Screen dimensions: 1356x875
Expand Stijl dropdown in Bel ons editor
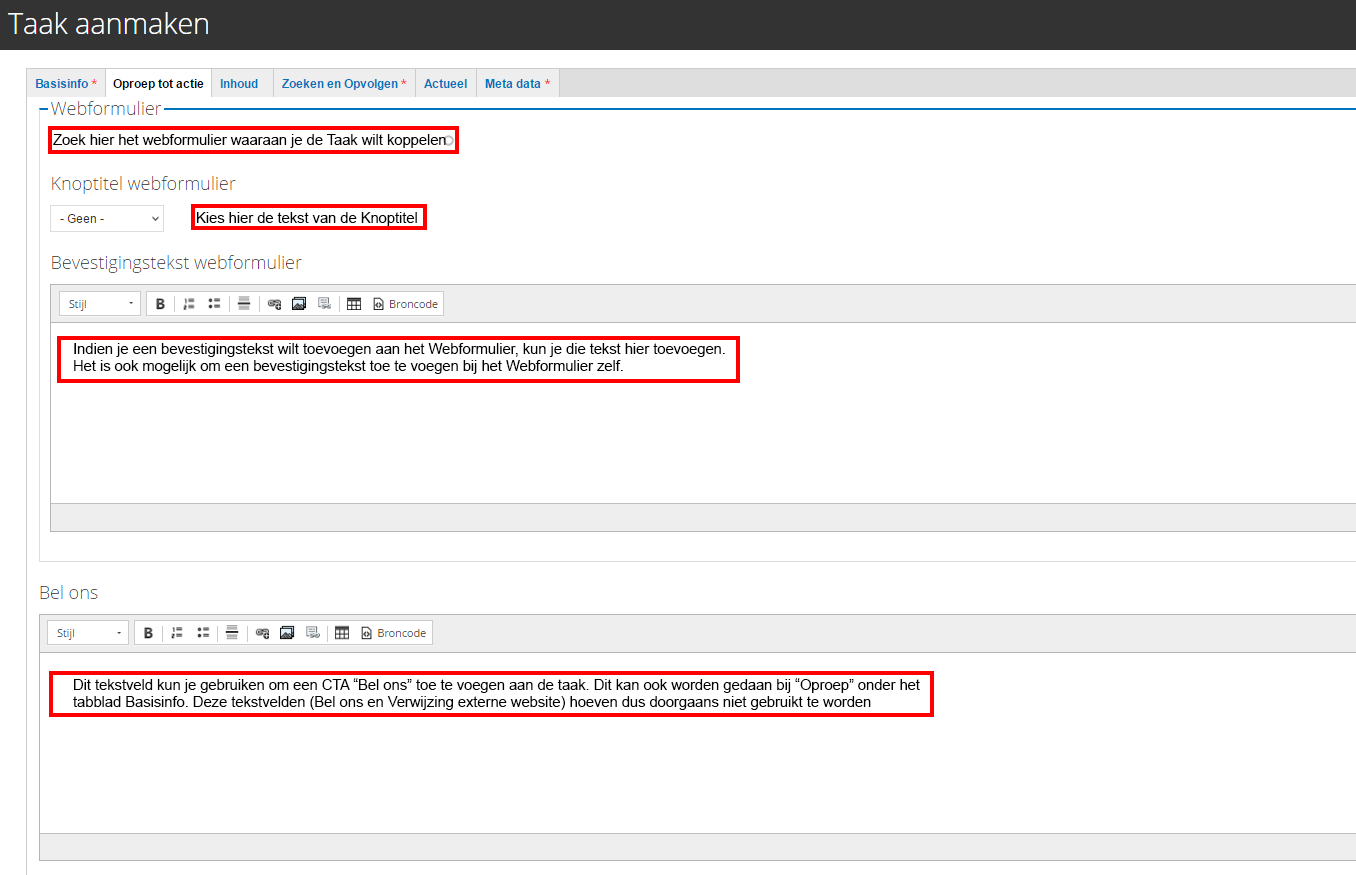coord(88,633)
